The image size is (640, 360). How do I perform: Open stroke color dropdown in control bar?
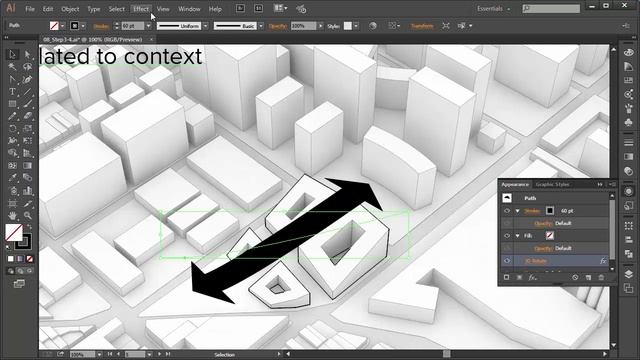(83, 26)
